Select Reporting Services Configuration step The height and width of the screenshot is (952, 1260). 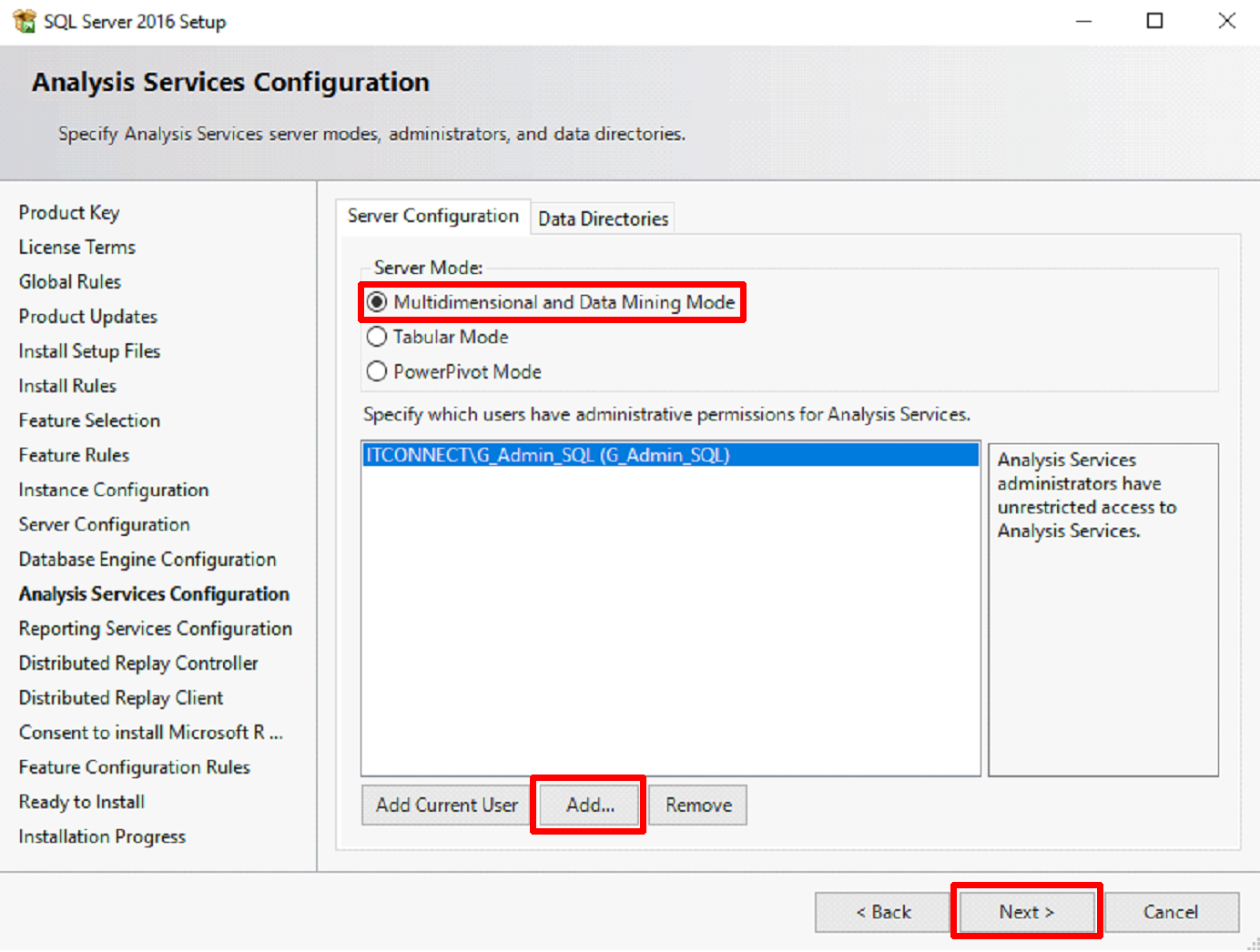156,629
